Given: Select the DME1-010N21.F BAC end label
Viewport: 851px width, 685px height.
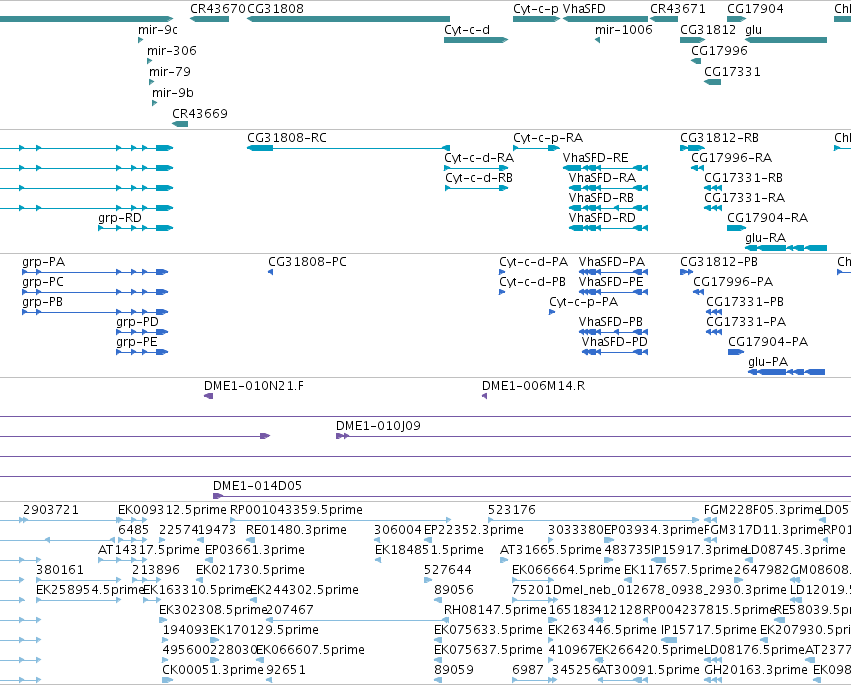Looking at the screenshot, I should click(253, 386).
